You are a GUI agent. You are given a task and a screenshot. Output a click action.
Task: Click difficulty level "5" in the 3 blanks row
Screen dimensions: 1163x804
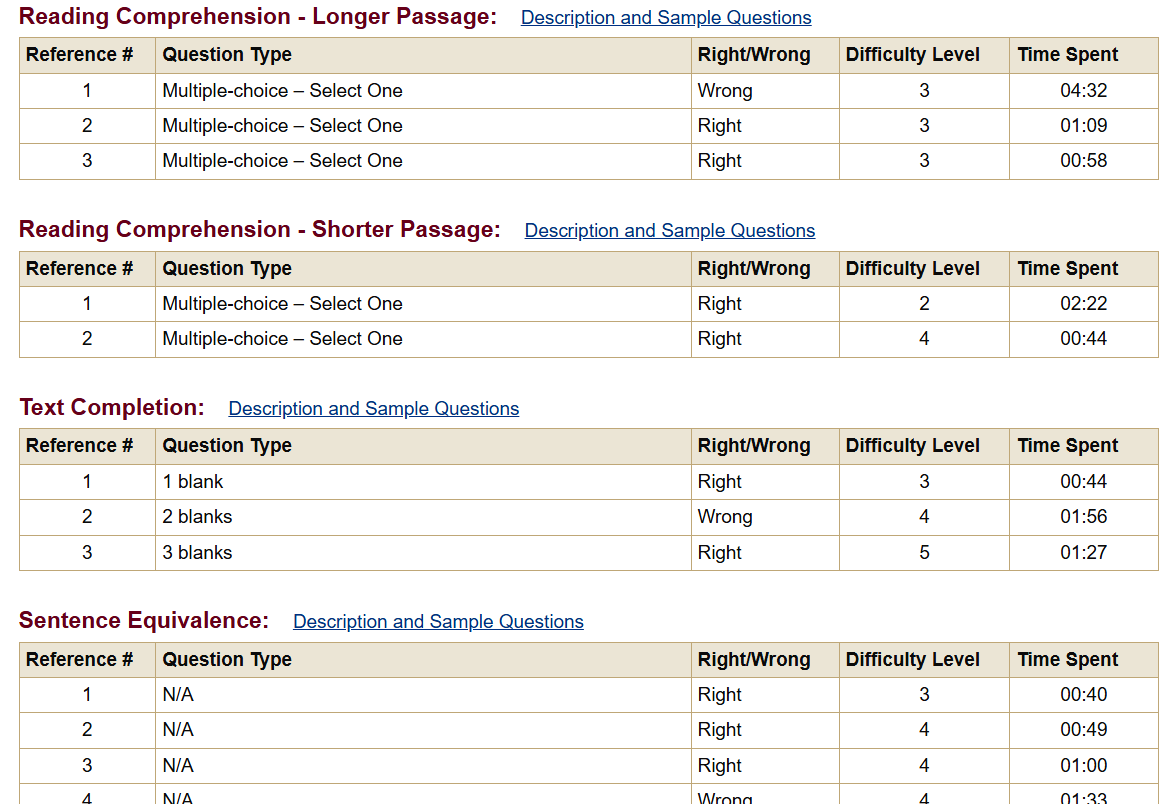(924, 553)
